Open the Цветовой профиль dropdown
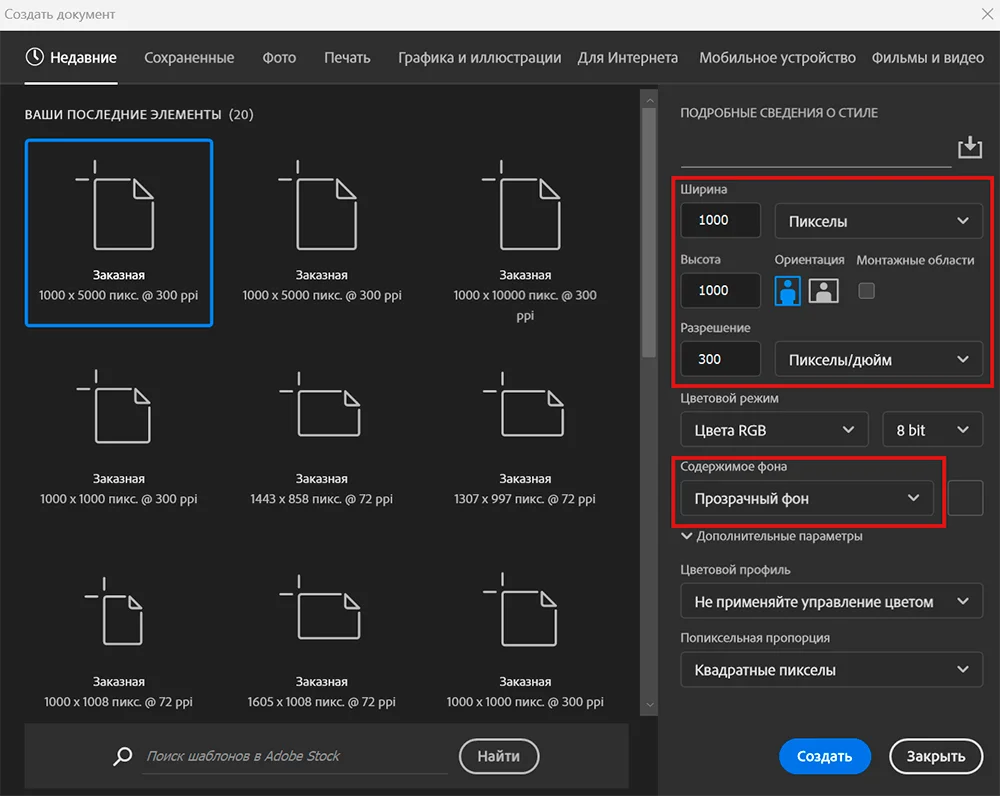 coord(831,601)
